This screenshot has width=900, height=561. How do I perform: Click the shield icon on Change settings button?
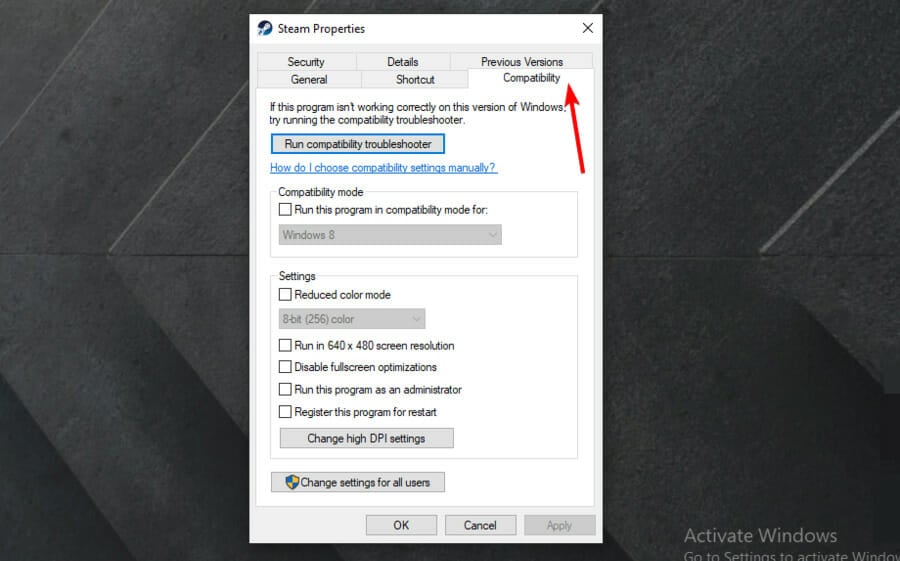tap(292, 482)
